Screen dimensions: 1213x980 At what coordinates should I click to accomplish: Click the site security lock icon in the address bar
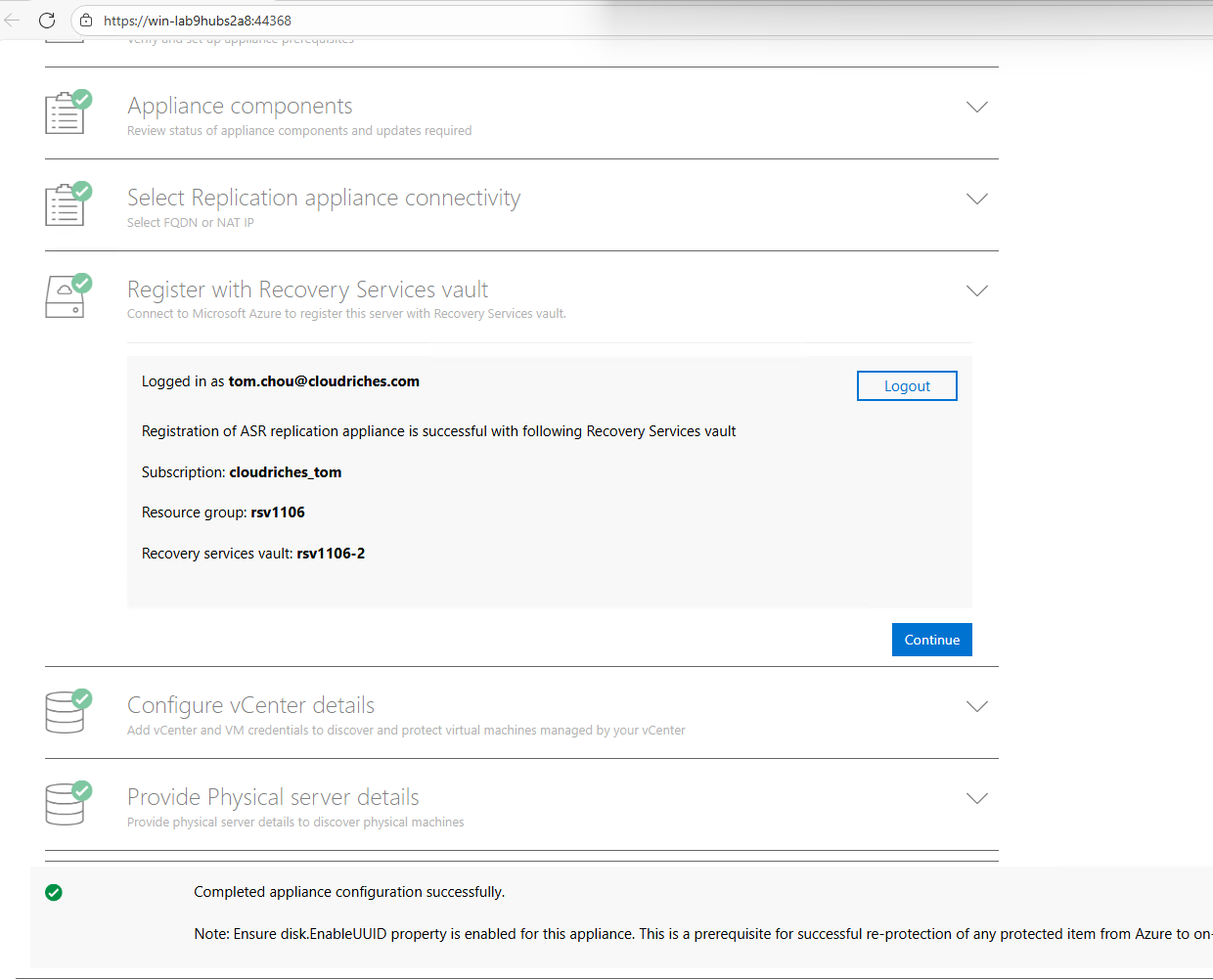[x=84, y=20]
